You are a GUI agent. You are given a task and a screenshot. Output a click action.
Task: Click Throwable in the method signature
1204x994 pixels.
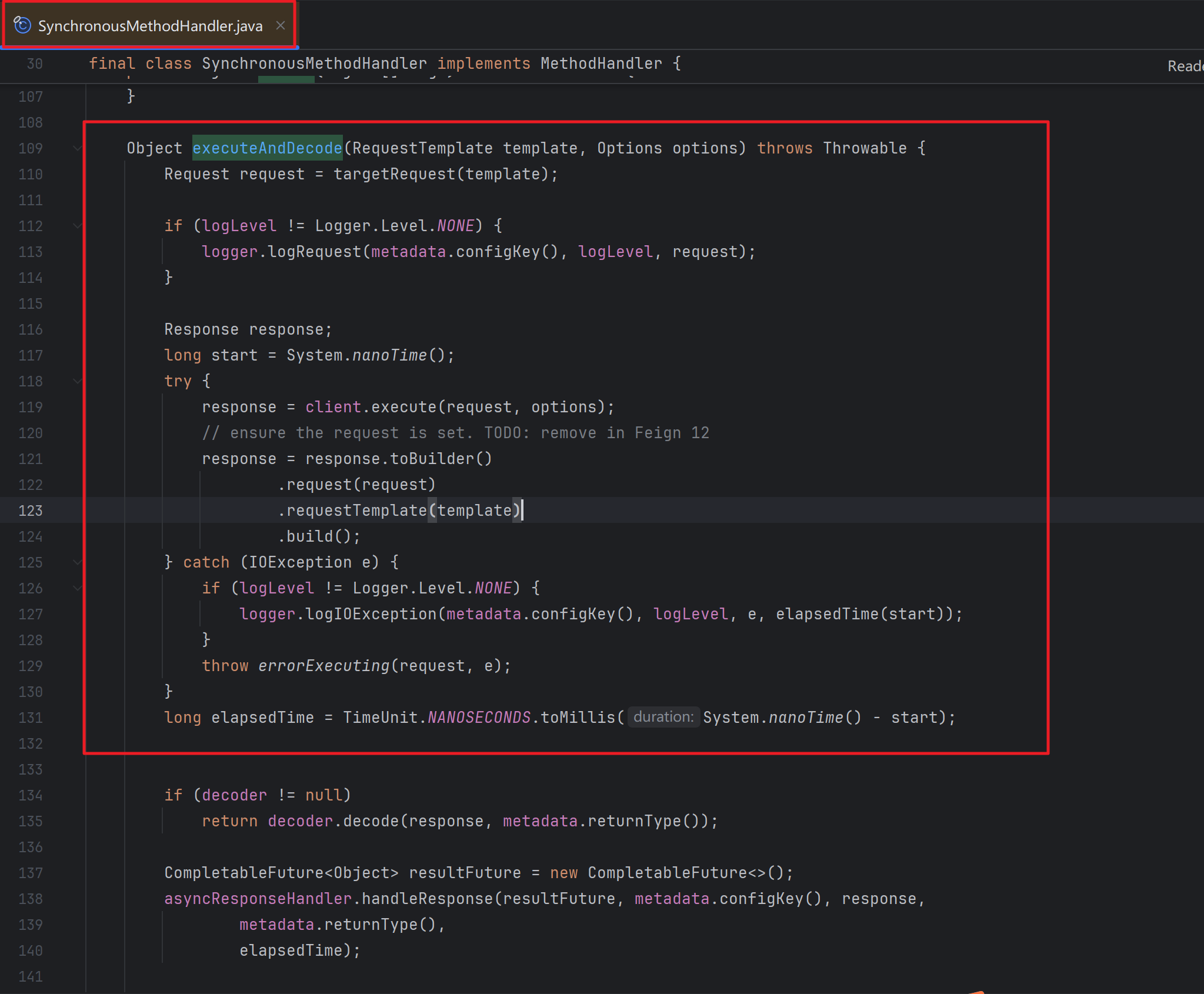(x=865, y=148)
